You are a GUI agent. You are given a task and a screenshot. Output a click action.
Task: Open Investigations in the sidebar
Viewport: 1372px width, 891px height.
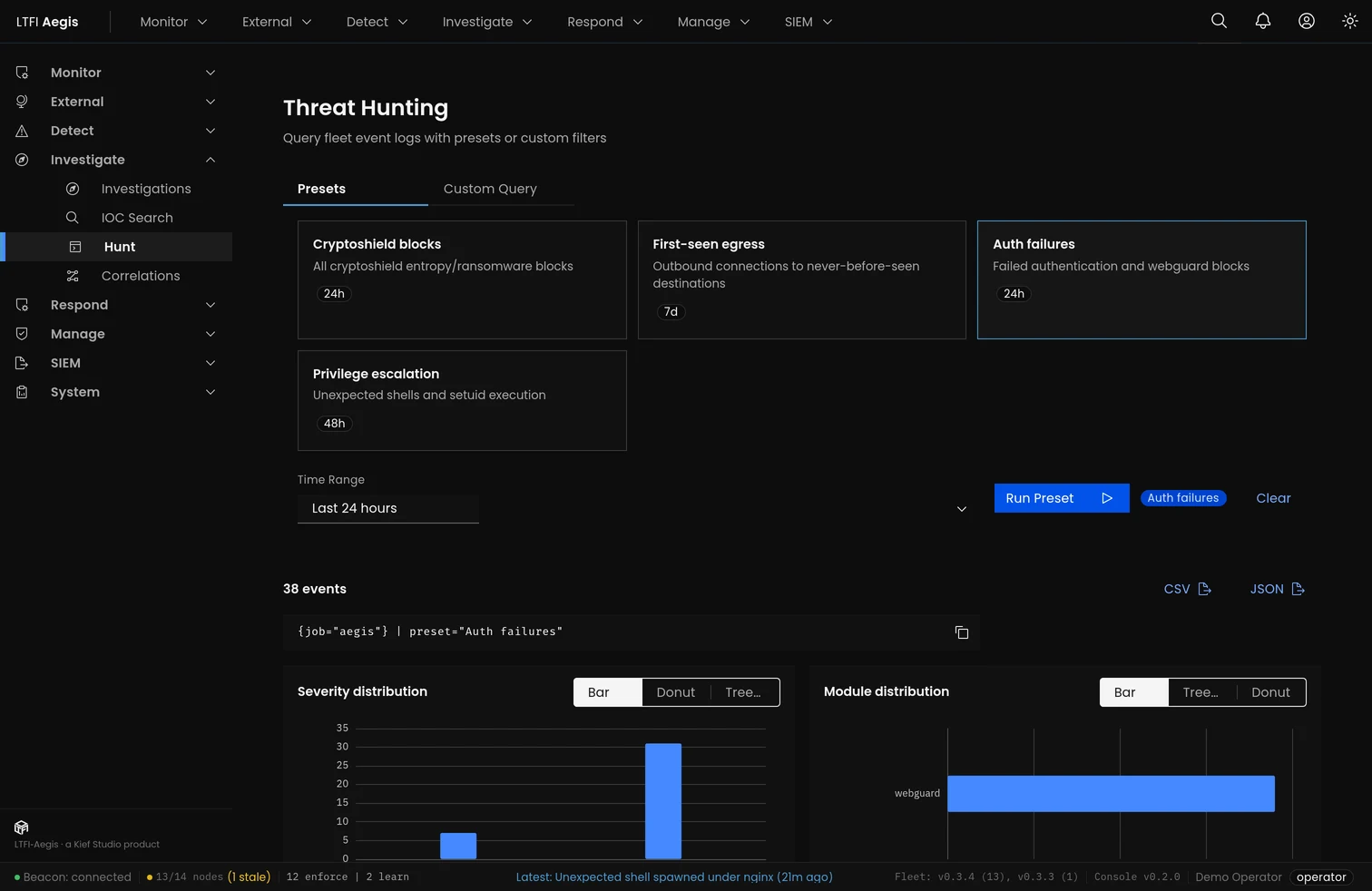(x=146, y=189)
